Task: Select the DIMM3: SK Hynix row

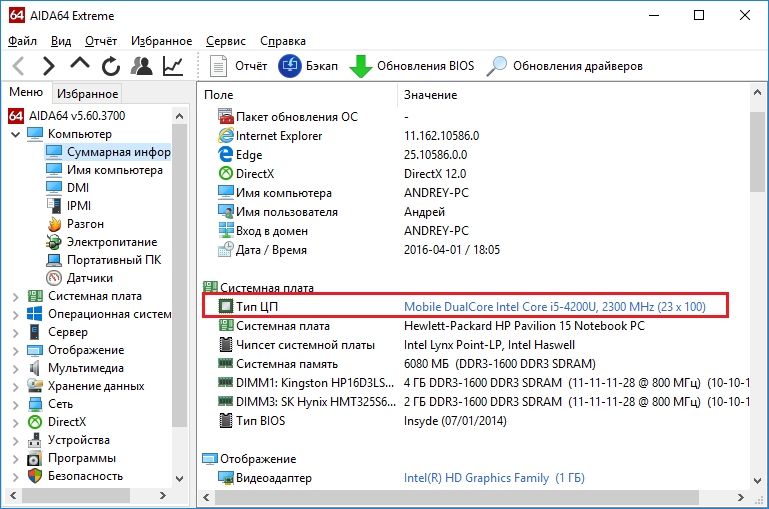Action: tap(474, 402)
